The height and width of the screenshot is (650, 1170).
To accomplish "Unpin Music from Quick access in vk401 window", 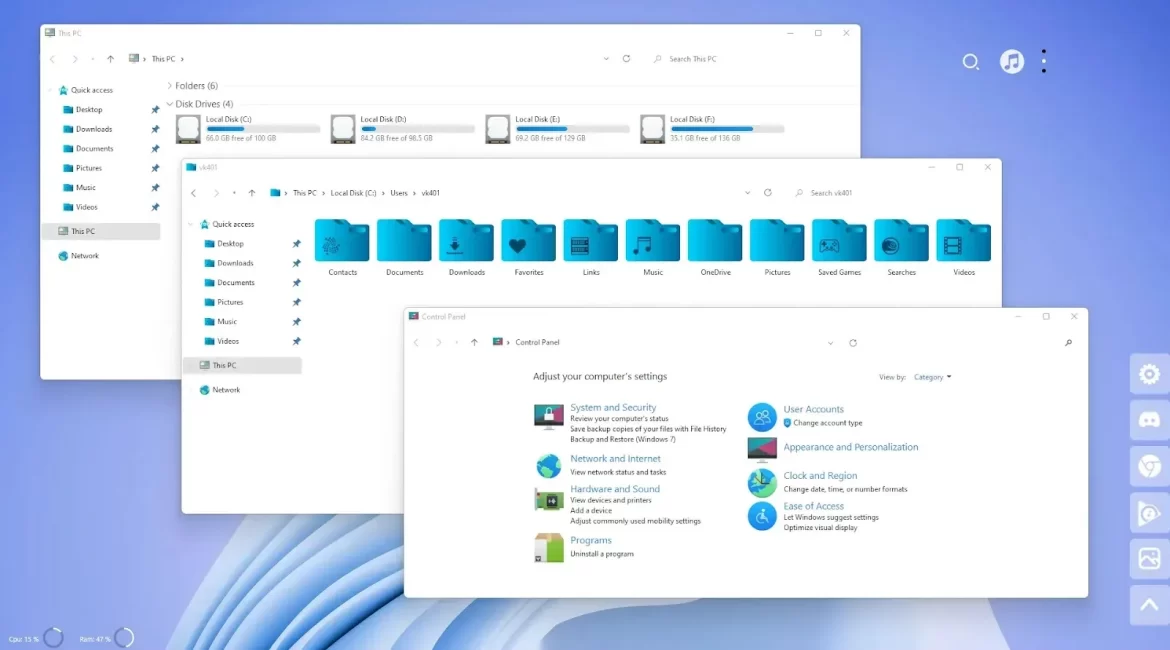I will 296,322.
